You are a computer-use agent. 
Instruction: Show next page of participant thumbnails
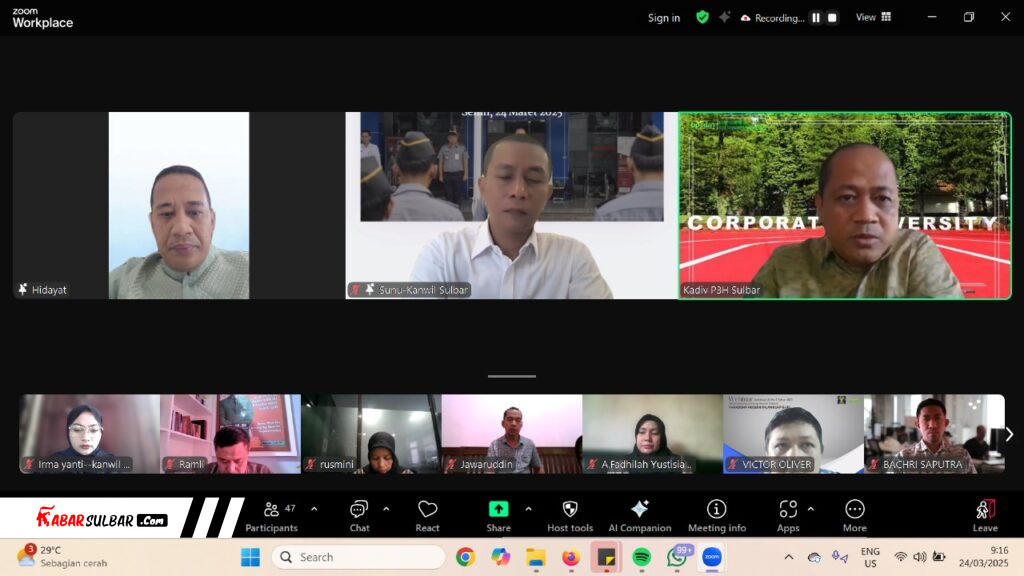point(1008,434)
